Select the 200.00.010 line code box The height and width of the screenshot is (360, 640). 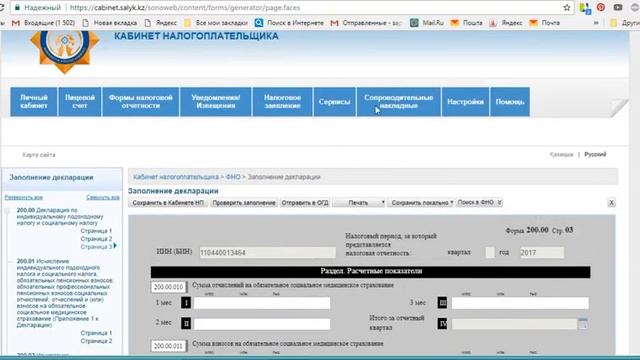169,287
